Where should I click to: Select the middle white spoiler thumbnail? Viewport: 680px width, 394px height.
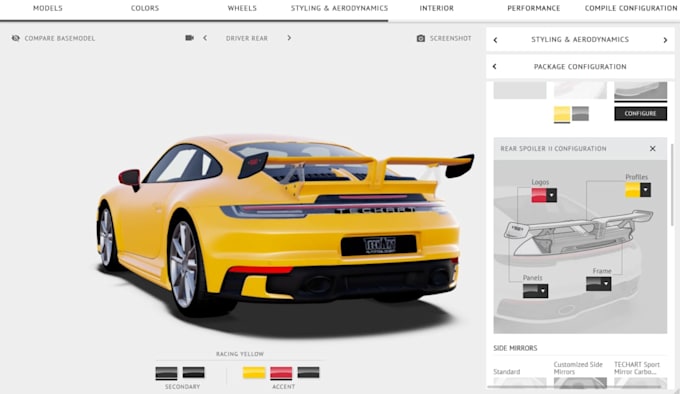point(580,91)
